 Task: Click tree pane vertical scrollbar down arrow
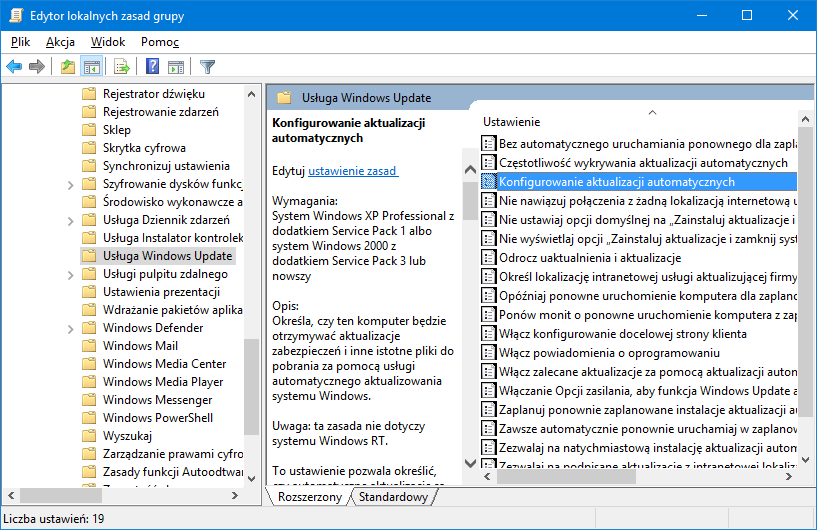(252, 478)
